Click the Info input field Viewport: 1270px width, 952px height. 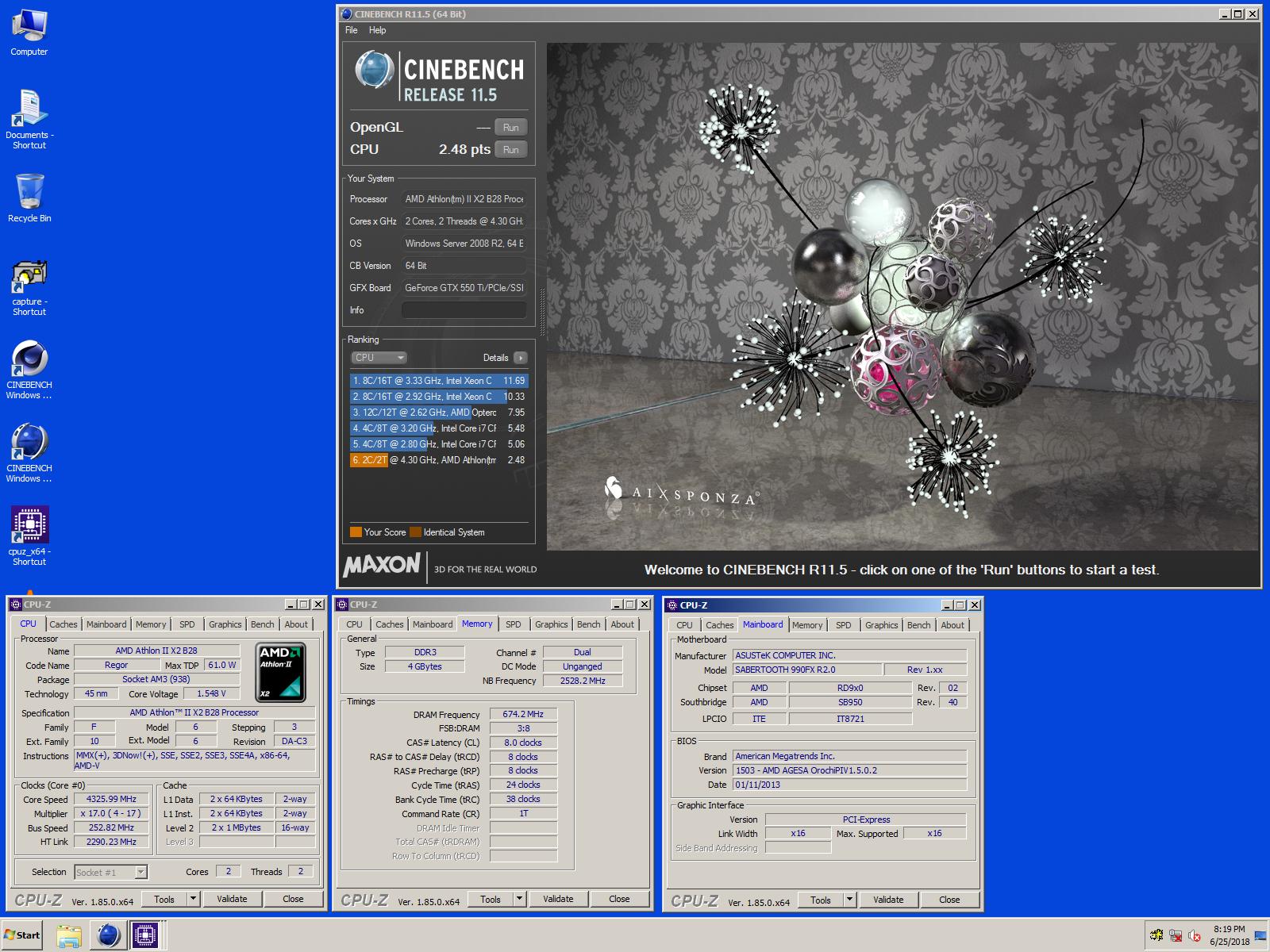click(464, 310)
